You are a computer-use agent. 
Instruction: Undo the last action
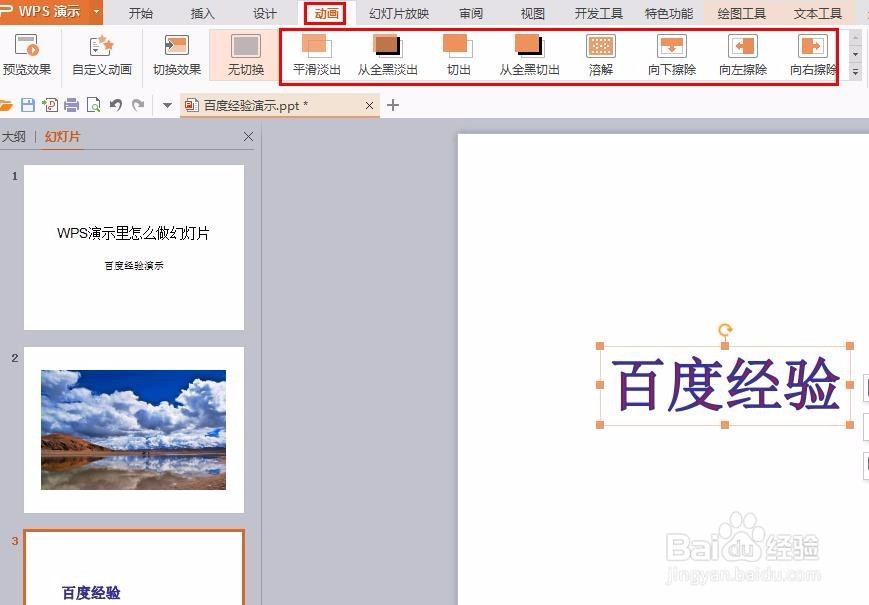click(115, 105)
